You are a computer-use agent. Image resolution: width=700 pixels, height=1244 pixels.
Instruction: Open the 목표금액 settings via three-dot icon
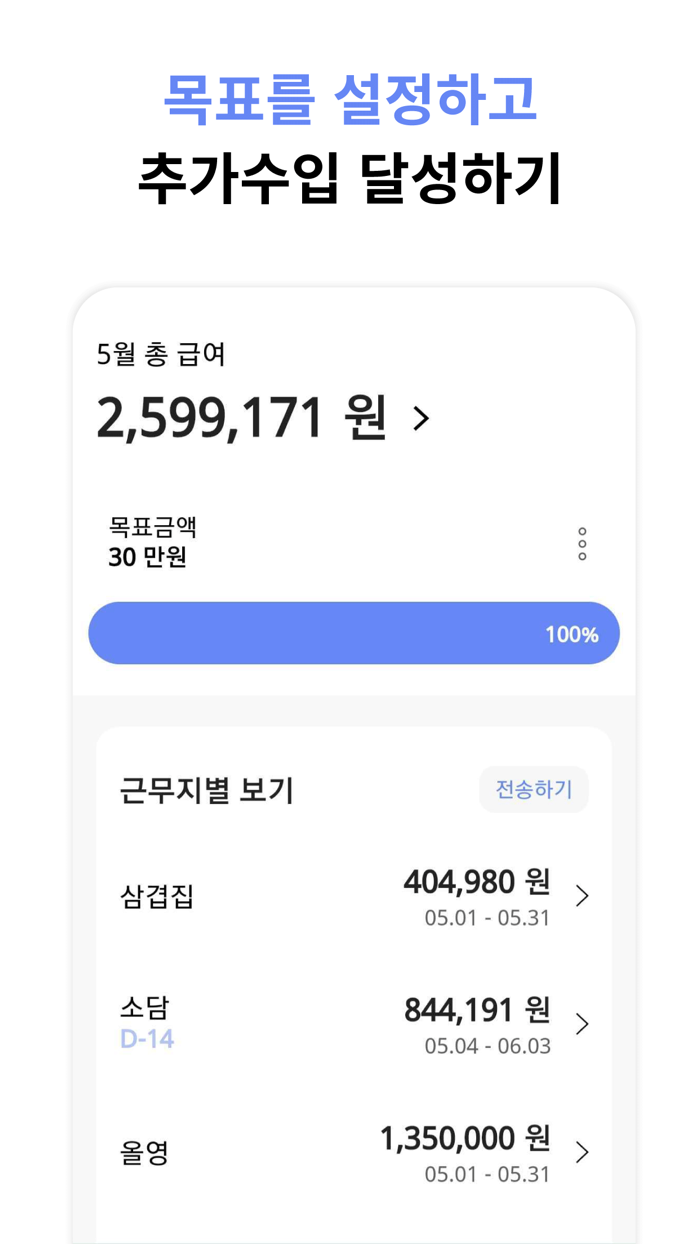coord(581,543)
